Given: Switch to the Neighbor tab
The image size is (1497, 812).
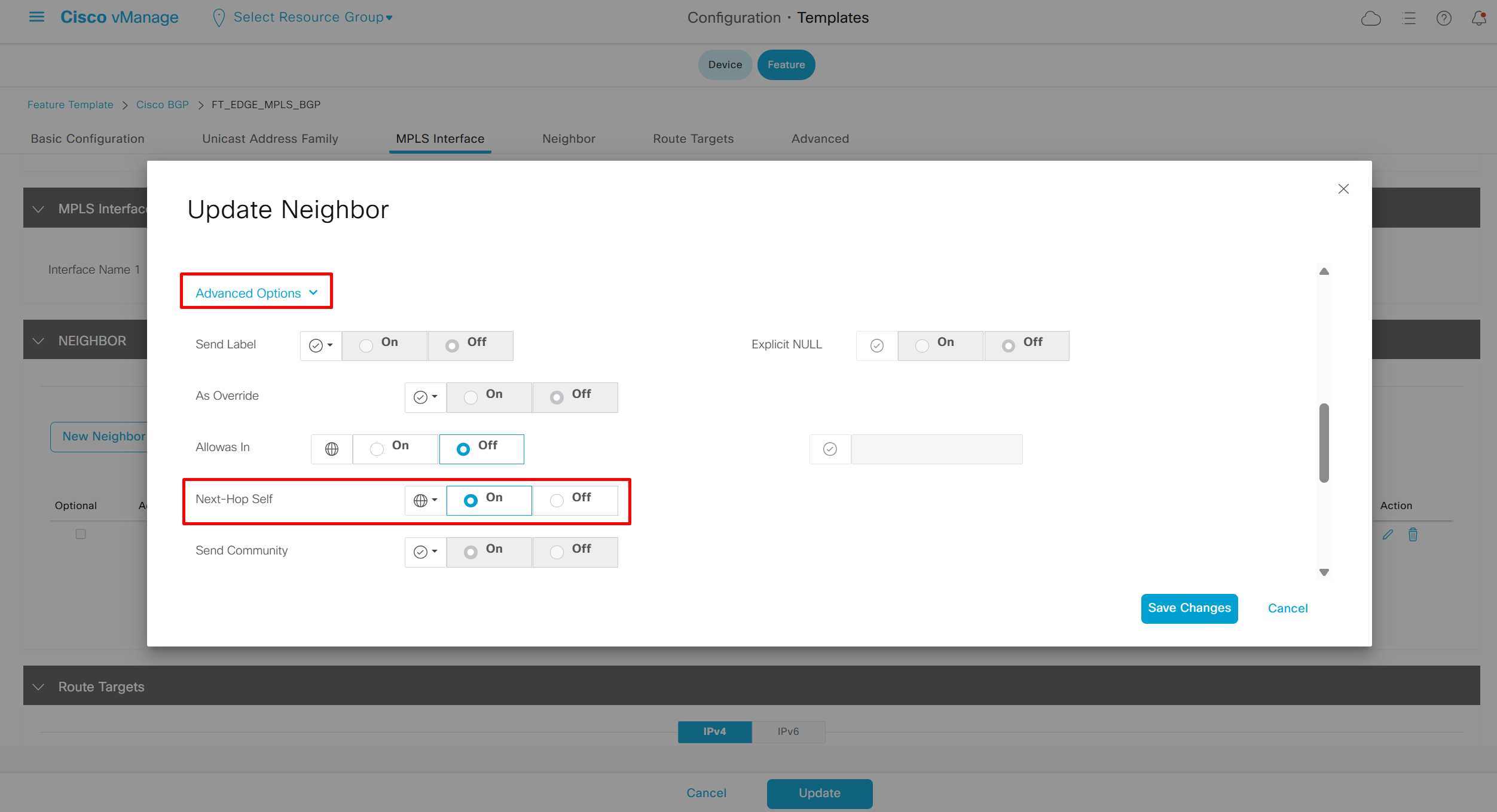Looking at the screenshot, I should (x=569, y=139).
